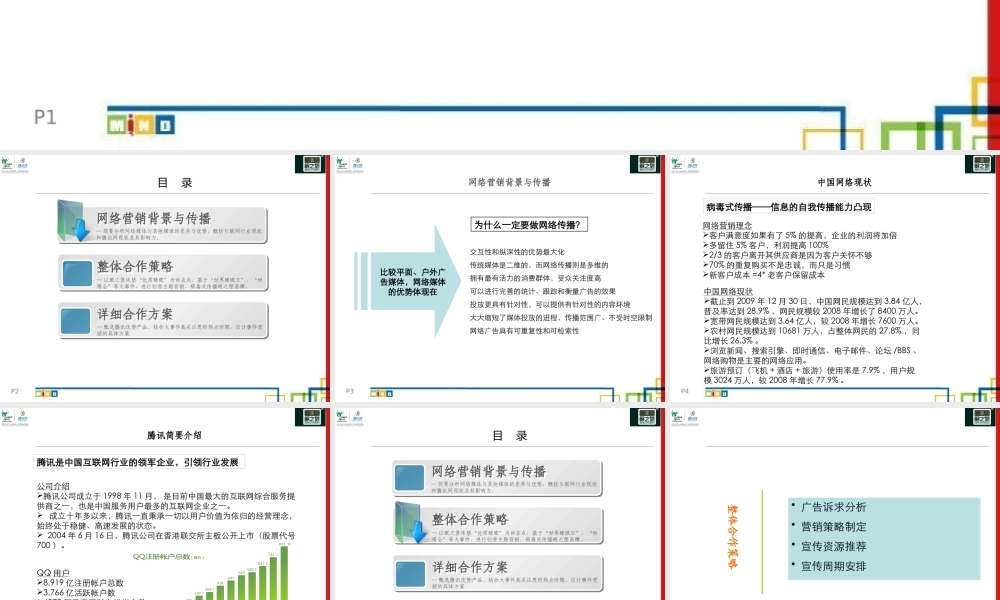Click the top-left sponsor logos on slide P3
Viewport: 1000px width, 600px height.
click(x=349, y=166)
